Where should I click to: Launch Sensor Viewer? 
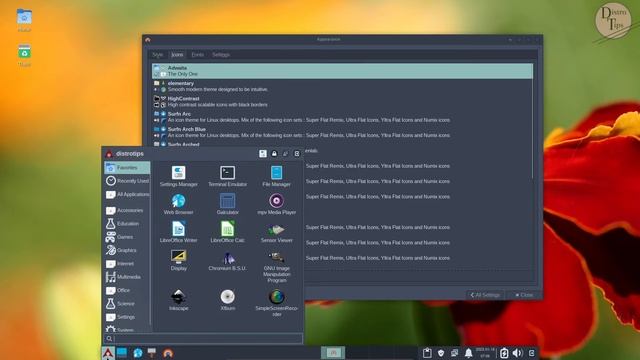pos(276,233)
